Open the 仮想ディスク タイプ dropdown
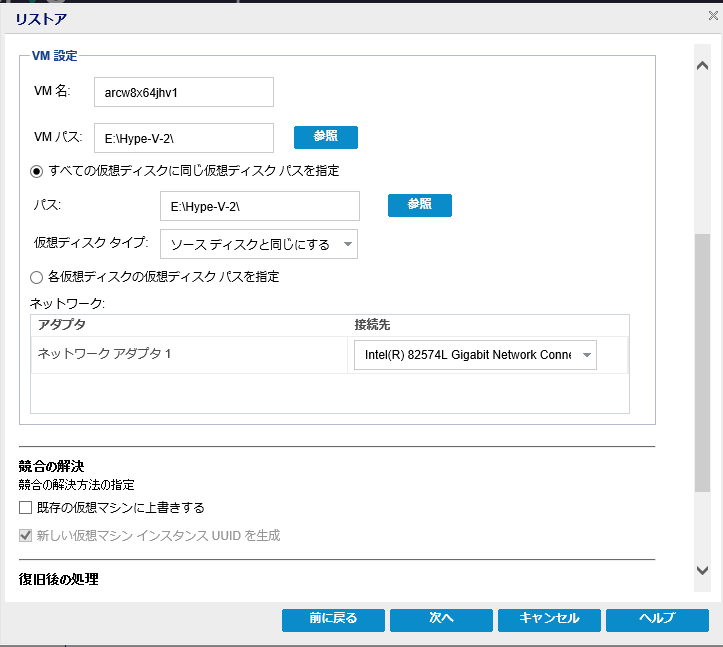Image resolution: width=723 pixels, height=647 pixels. [259, 244]
